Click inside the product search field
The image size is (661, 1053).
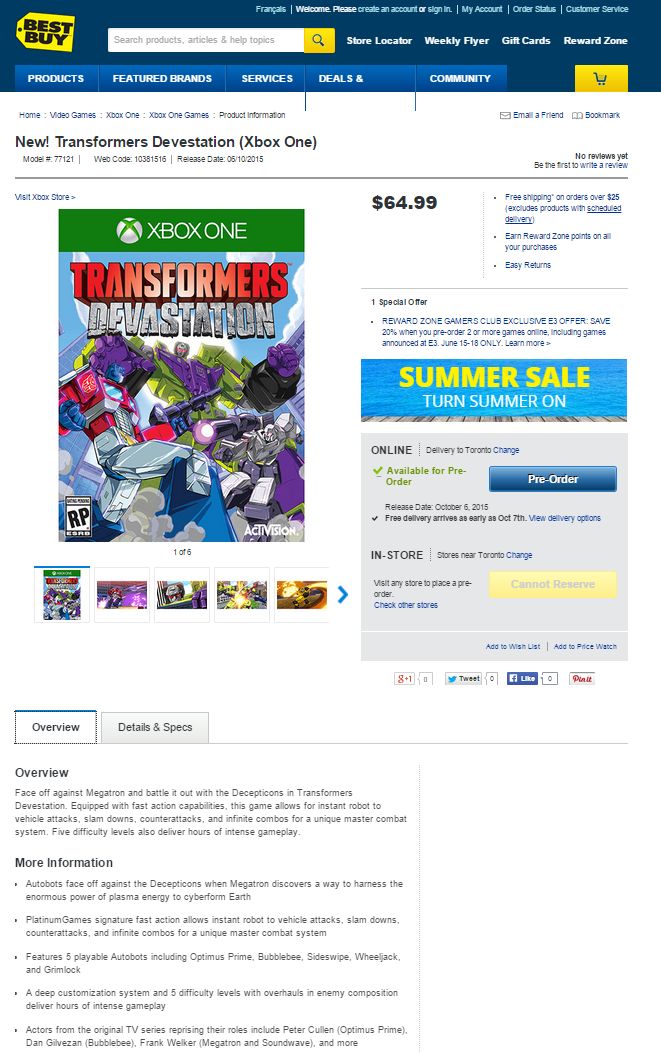(x=206, y=40)
